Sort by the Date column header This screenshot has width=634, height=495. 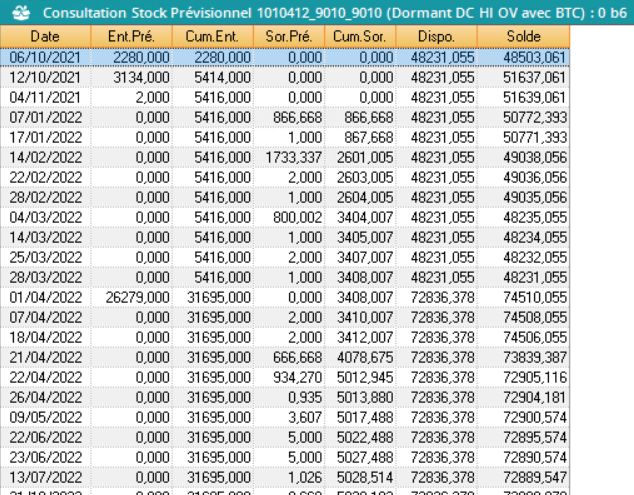pos(44,37)
